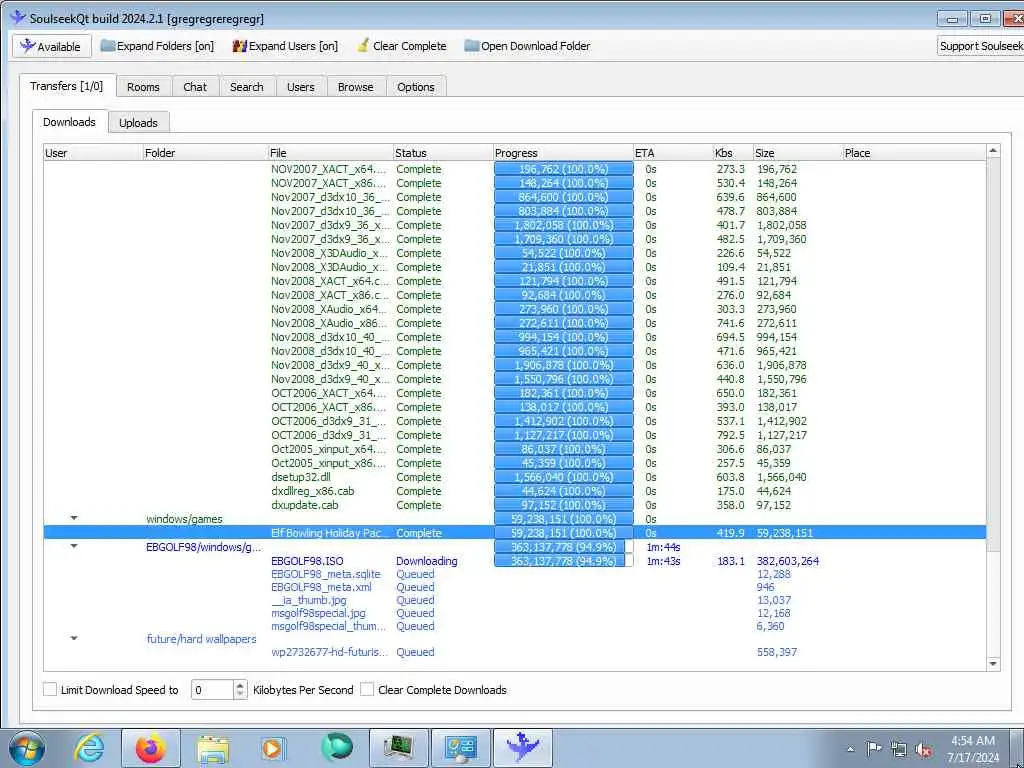Open the Chat tab
The height and width of the screenshot is (768, 1024).
coord(195,87)
